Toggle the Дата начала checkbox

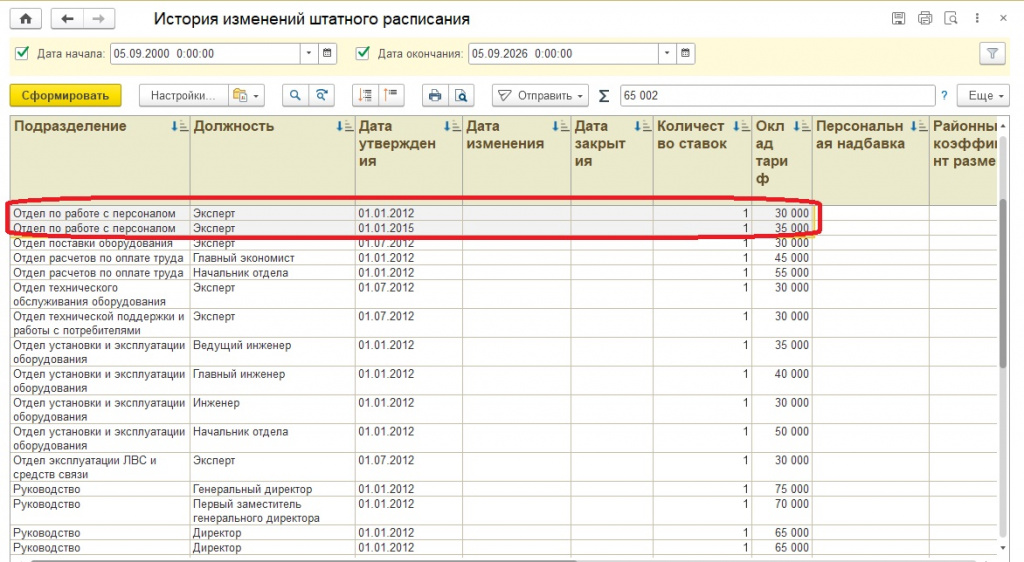tap(22, 53)
